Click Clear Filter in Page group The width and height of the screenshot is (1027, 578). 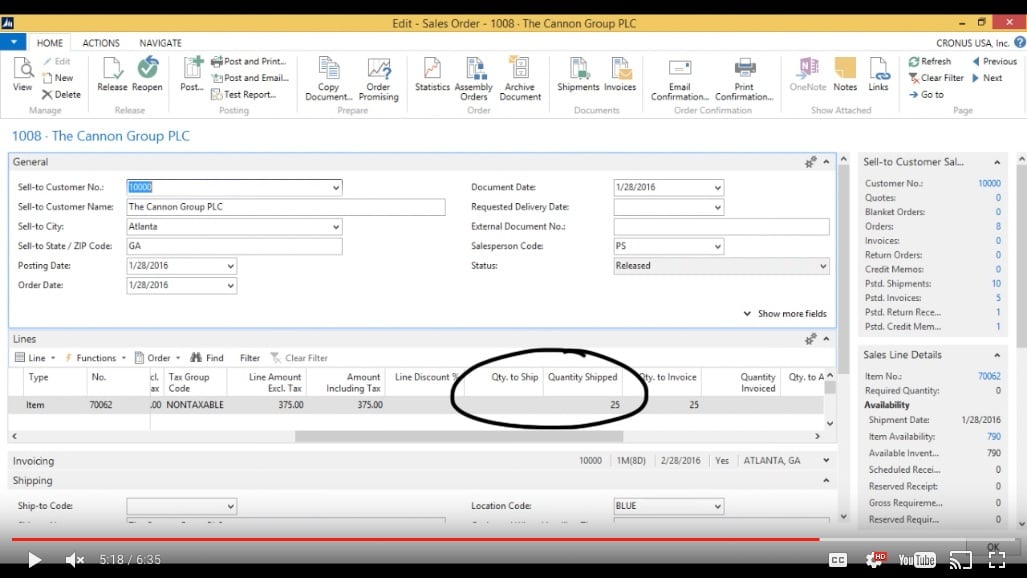pos(936,77)
